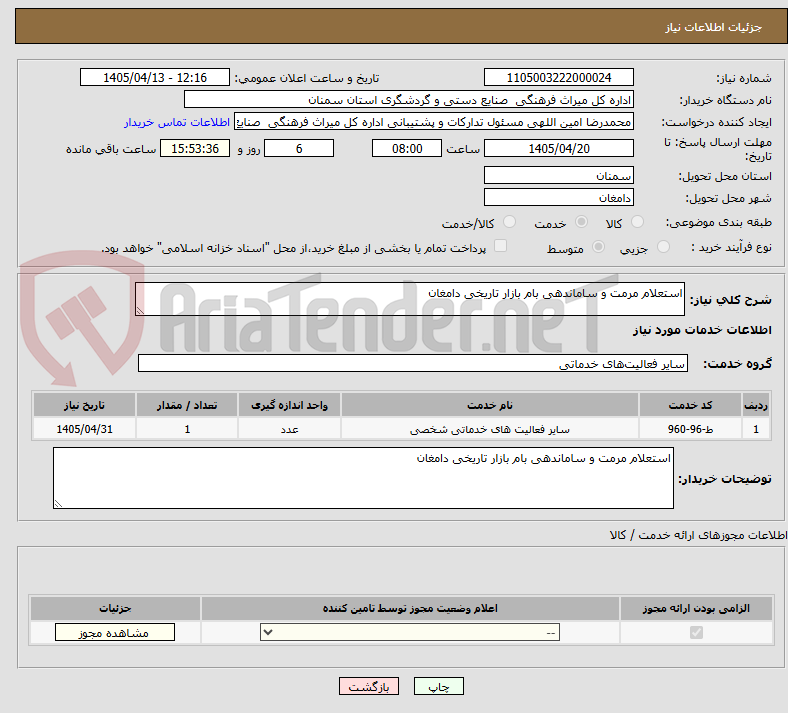This screenshot has height=713, width=788.
Task: Click the تاریخ نیاز column header
Action: 84,405
